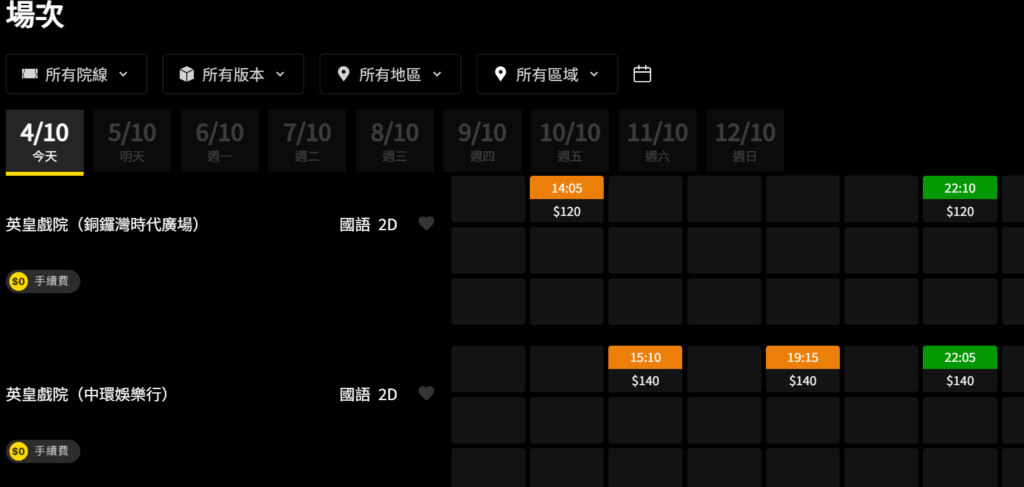Select the green 22:10 showtime
This screenshot has height=487, width=1024.
click(x=959, y=198)
